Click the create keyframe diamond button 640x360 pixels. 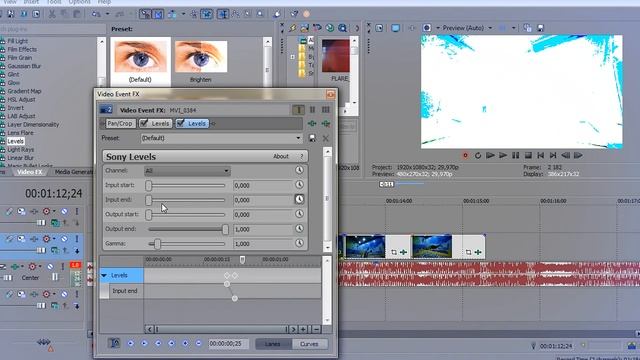[x=185, y=344]
